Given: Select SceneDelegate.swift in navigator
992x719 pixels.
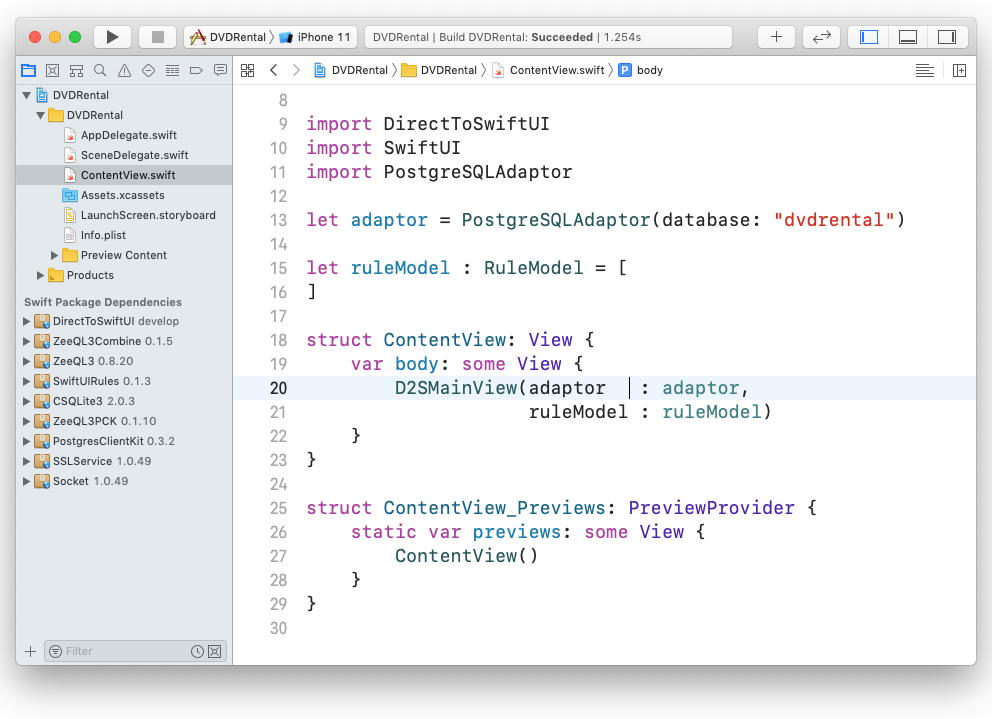Looking at the screenshot, I should pos(124,155).
